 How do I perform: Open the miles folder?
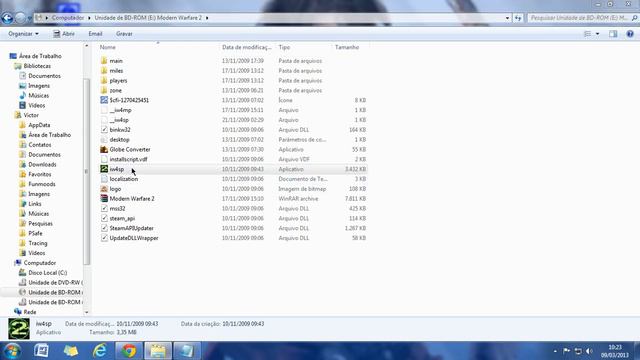click(x=116, y=71)
